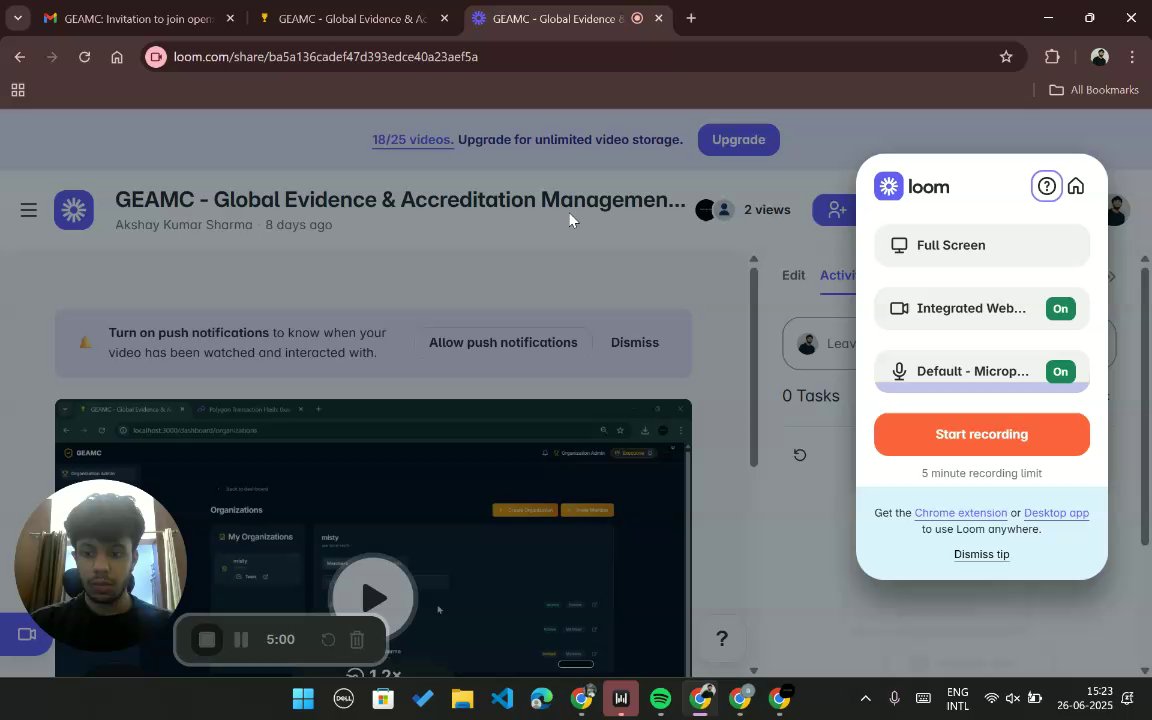Click the purple Loom logo tile in the header
Screen dimensions: 1152x720
click(x=73, y=210)
